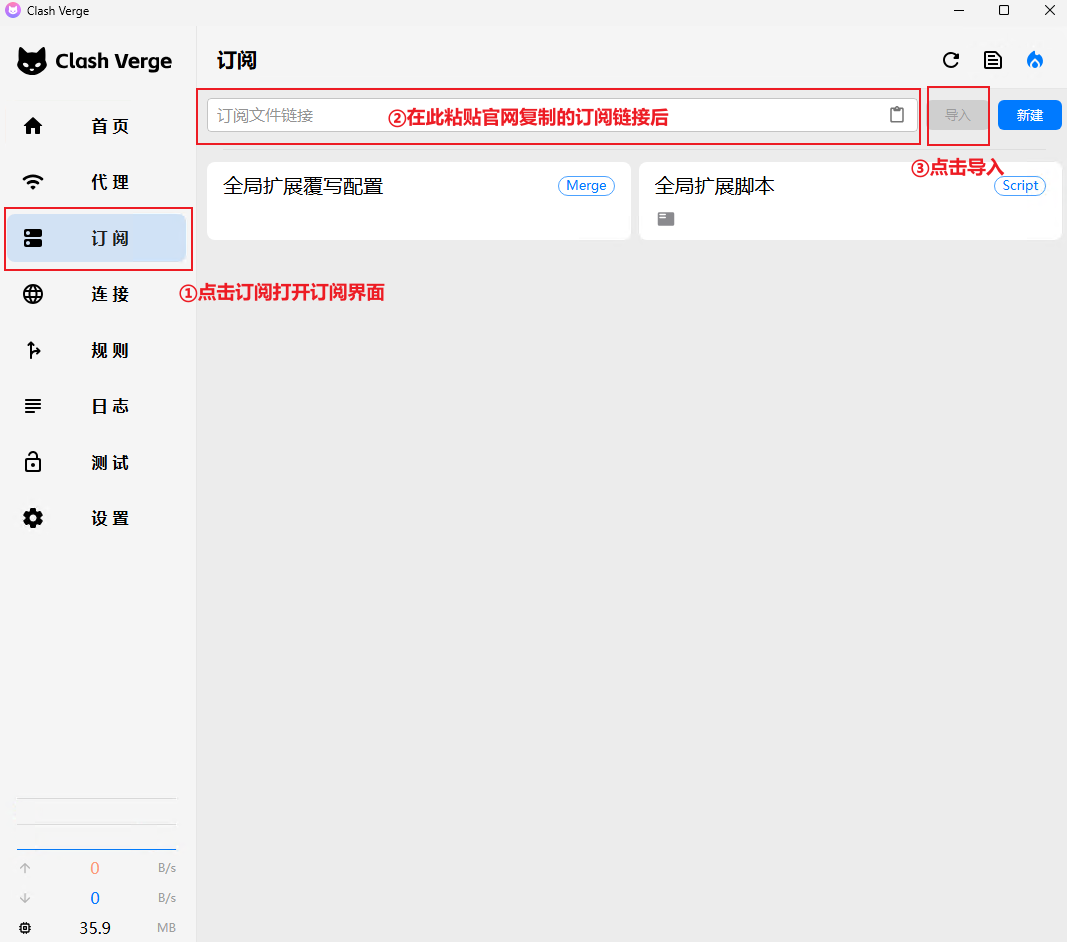Screen dimensions: 1067x942
Task: Open the 连接 connections page
Action: (x=95, y=294)
